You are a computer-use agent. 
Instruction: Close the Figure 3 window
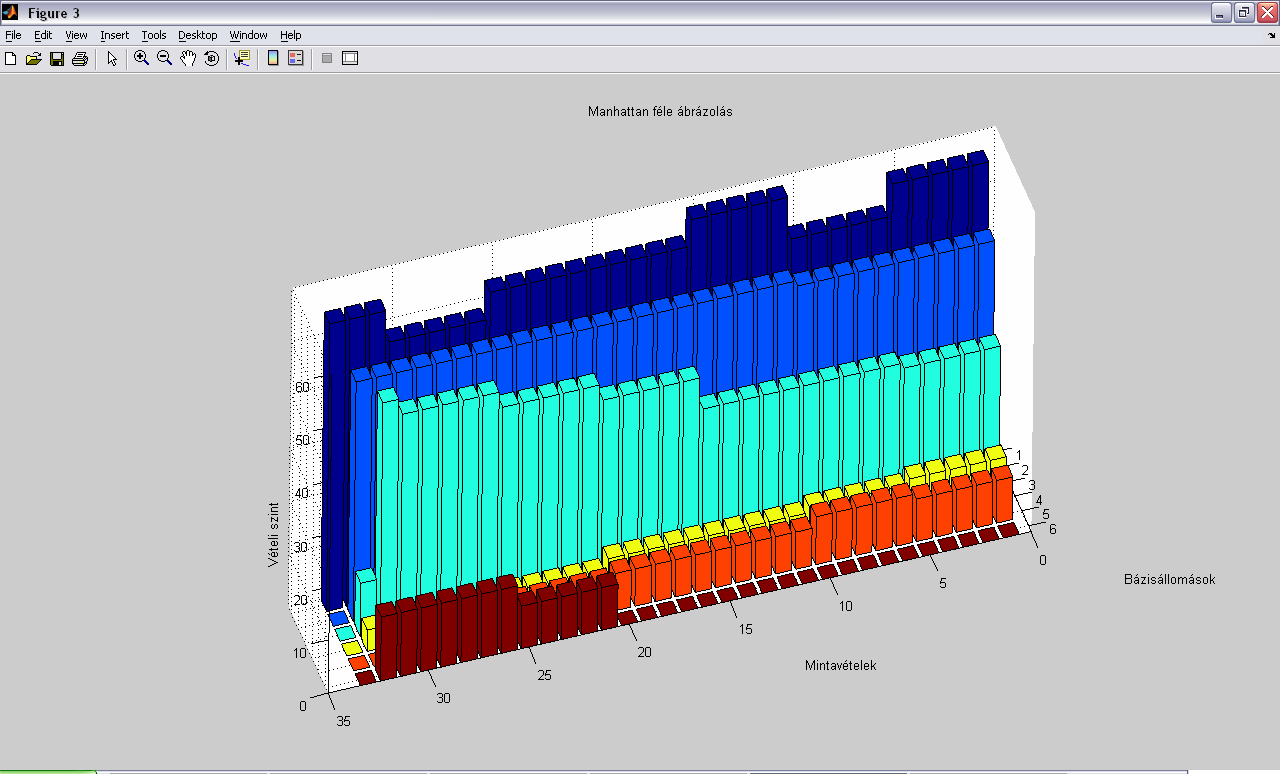(x=1267, y=13)
